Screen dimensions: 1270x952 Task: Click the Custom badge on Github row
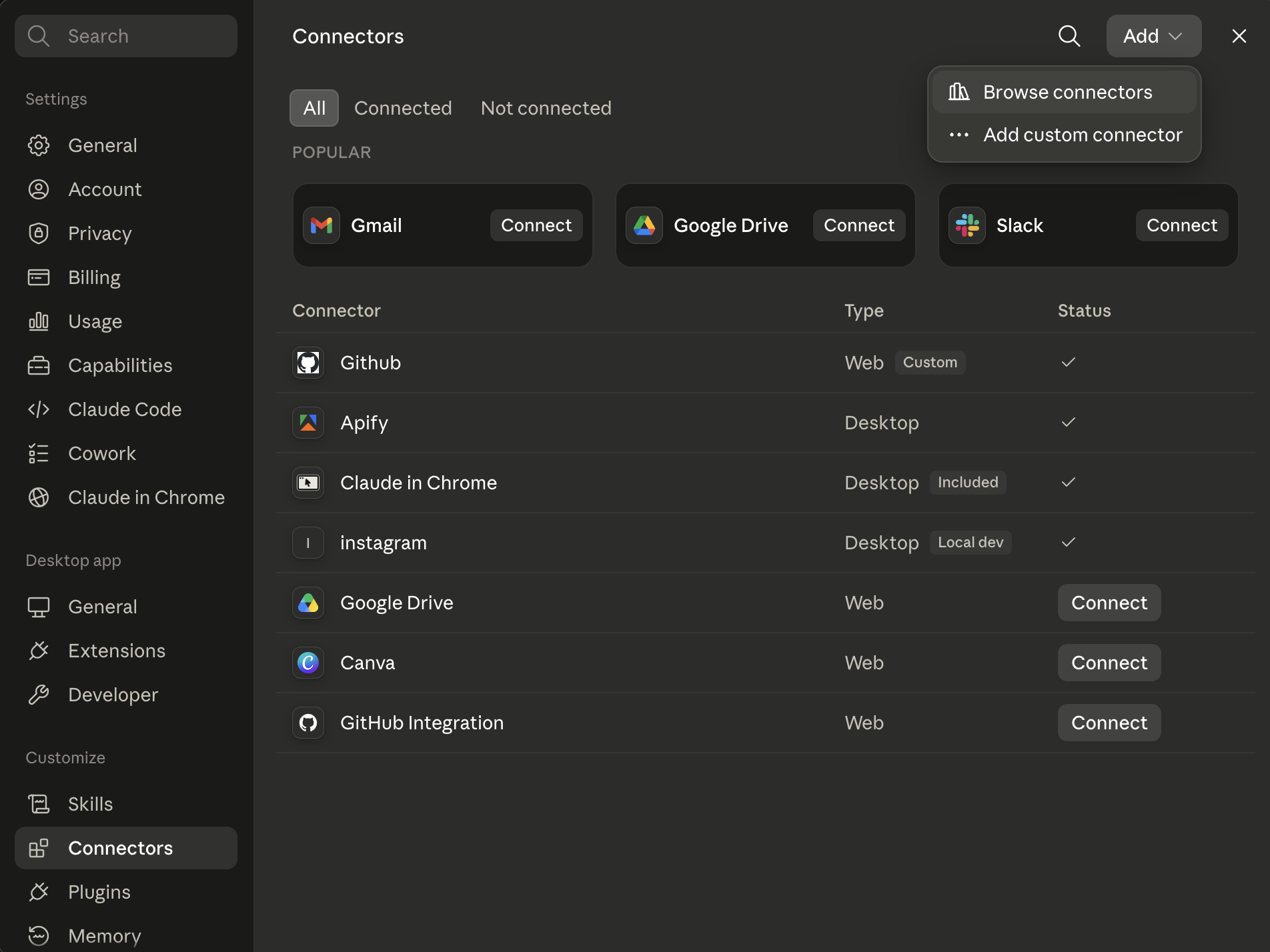click(x=930, y=363)
